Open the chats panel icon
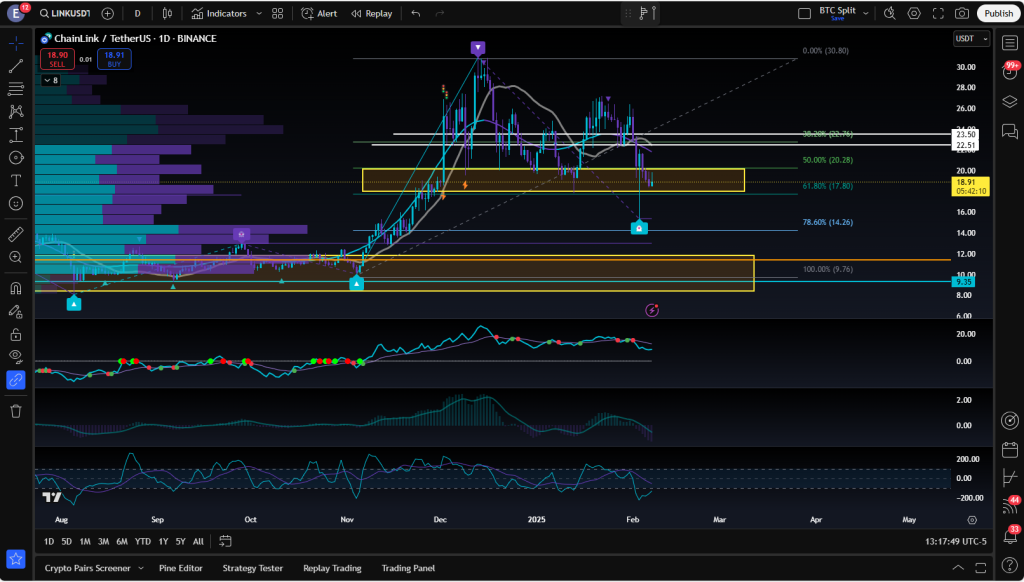 (x=1010, y=132)
